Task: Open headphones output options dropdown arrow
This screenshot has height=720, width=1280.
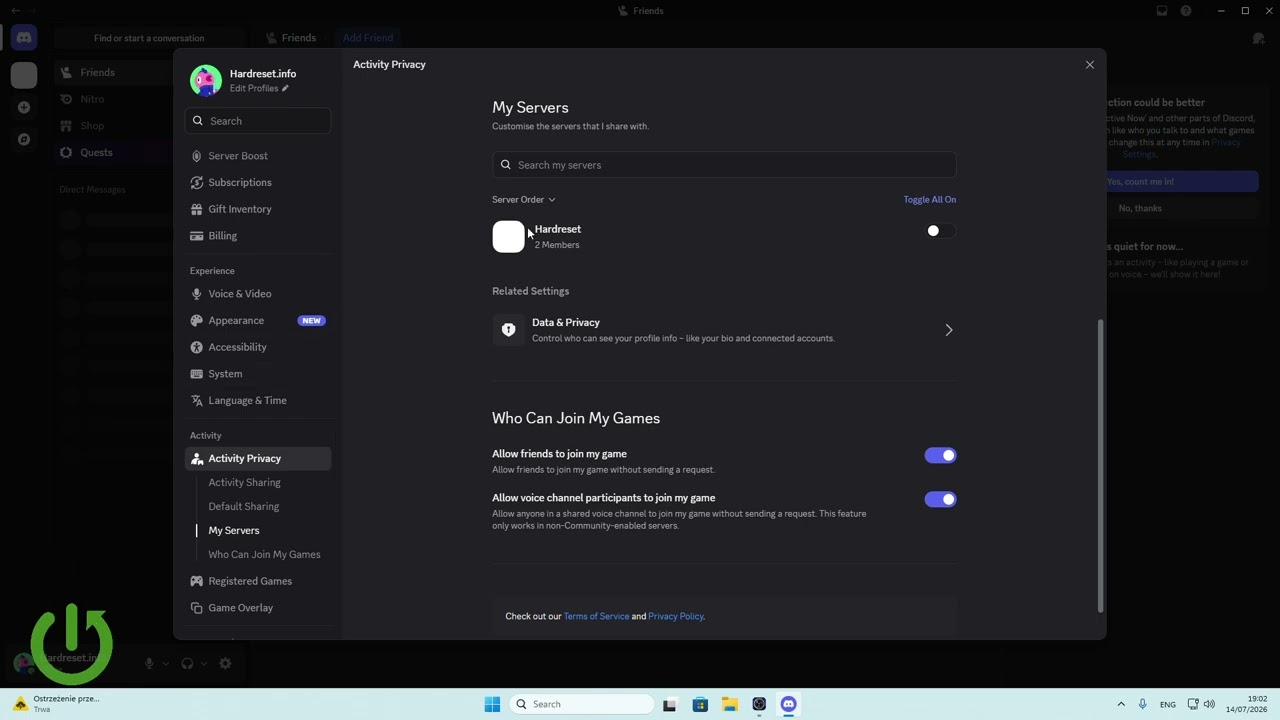Action: point(204,663)
